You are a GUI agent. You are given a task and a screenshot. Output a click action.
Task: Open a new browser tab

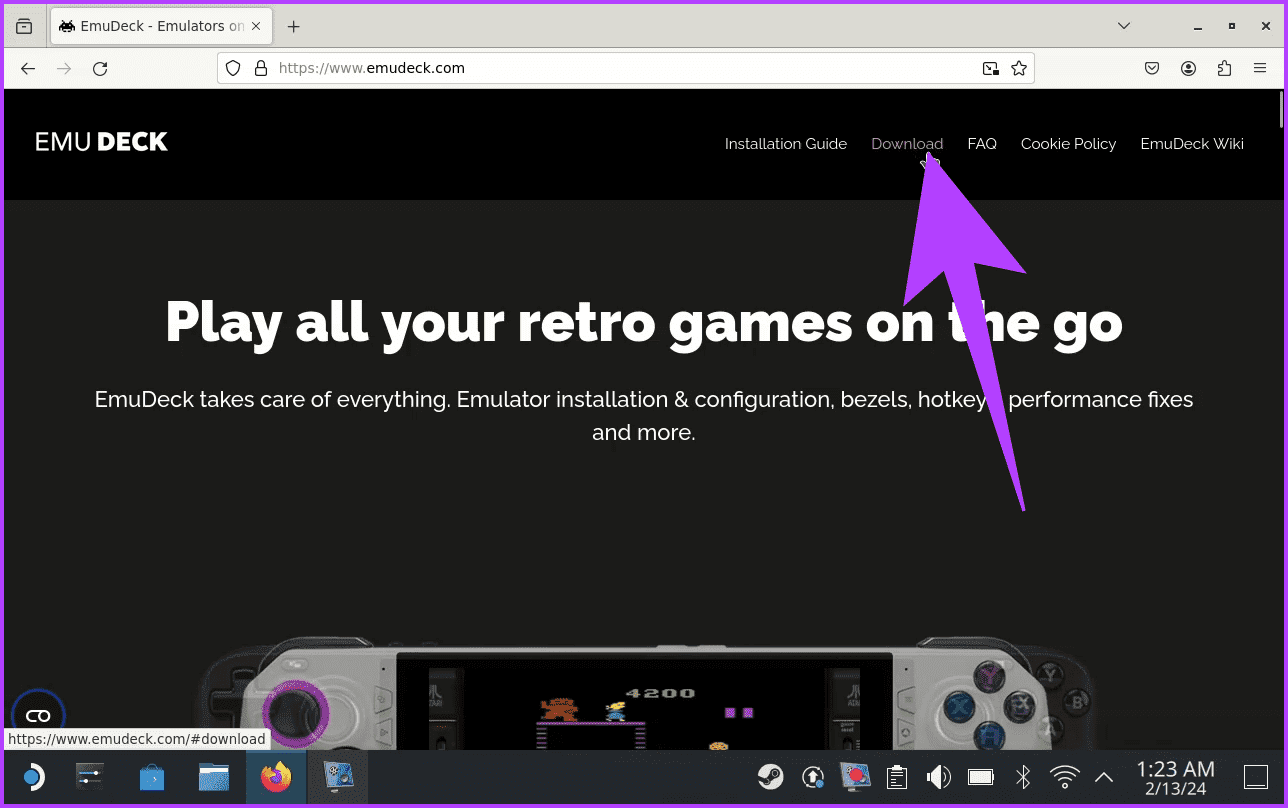(x=293, y=26)
